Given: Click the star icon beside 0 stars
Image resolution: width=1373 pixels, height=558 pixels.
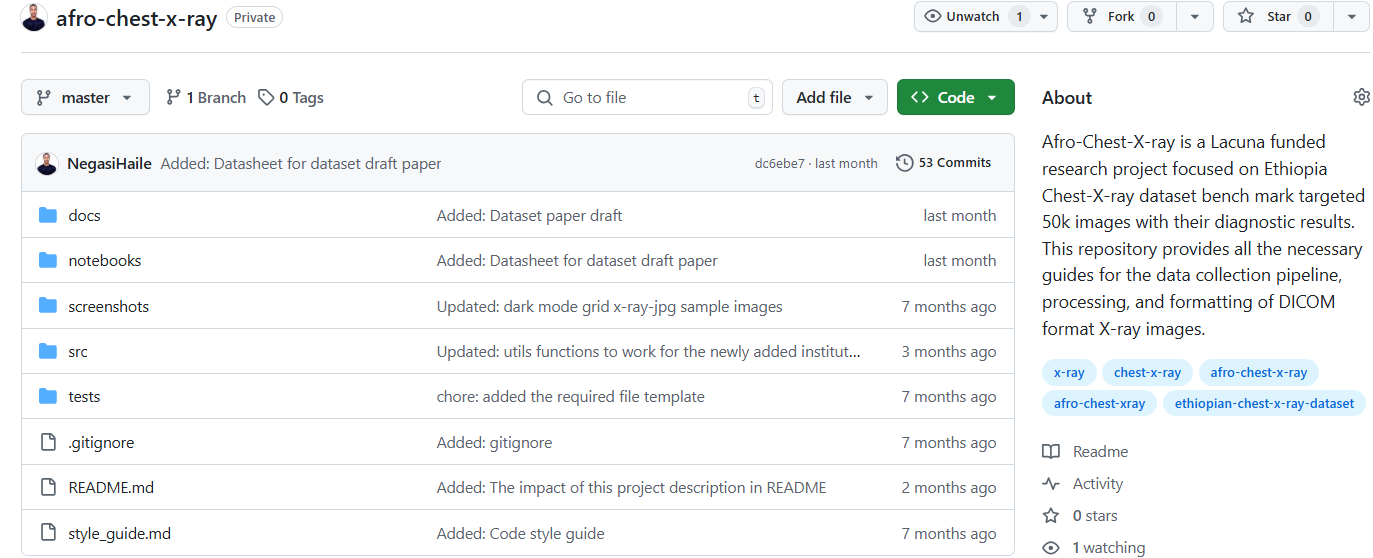Looking at the screenshot, I should click(1050, 516).
